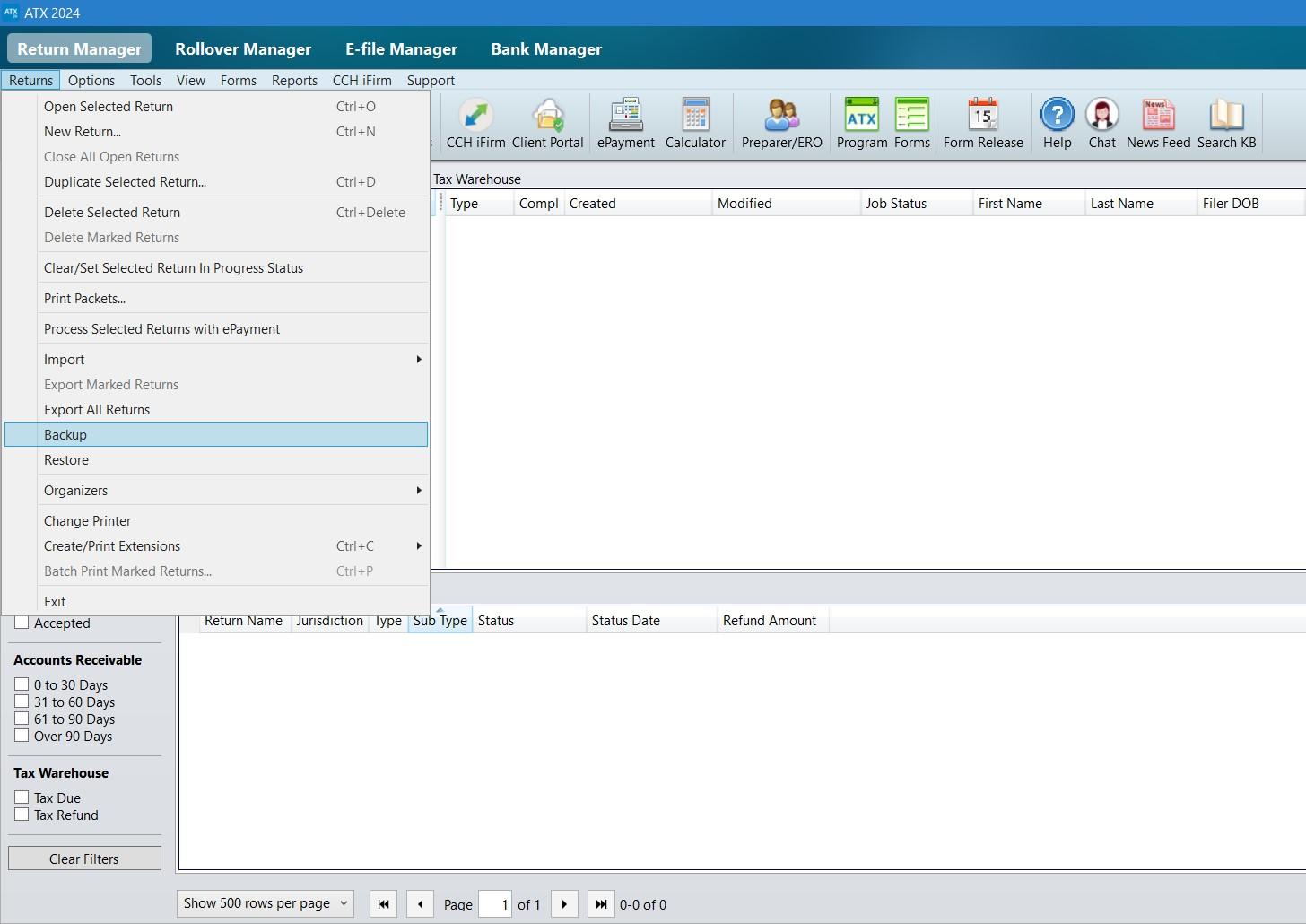The image size is (1306, 924).
Task: Sort by the Refund Amount column header
Action: [x=773, y=621]
